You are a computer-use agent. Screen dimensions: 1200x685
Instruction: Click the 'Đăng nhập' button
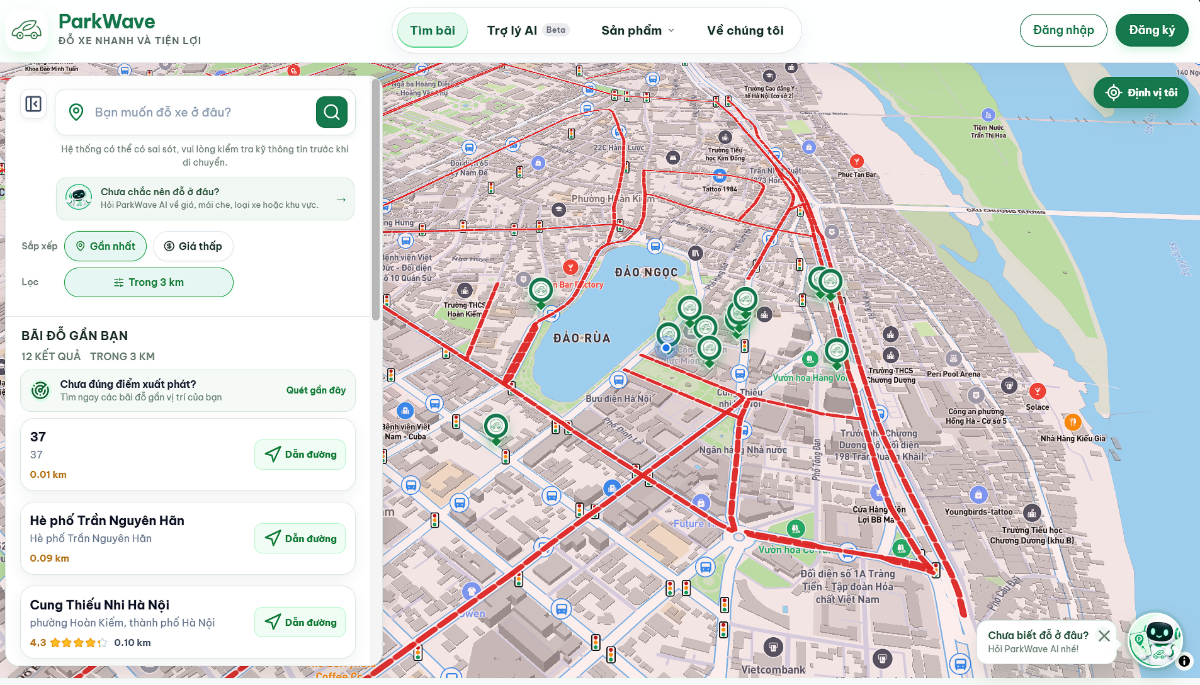(x=1064, y=30)
